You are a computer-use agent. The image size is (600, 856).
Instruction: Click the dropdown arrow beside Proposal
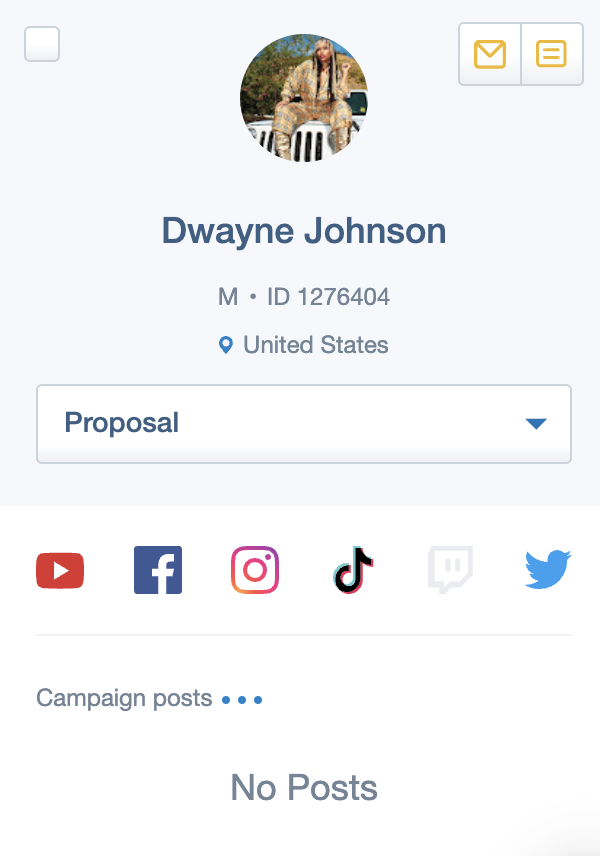[x=536, y=424]
